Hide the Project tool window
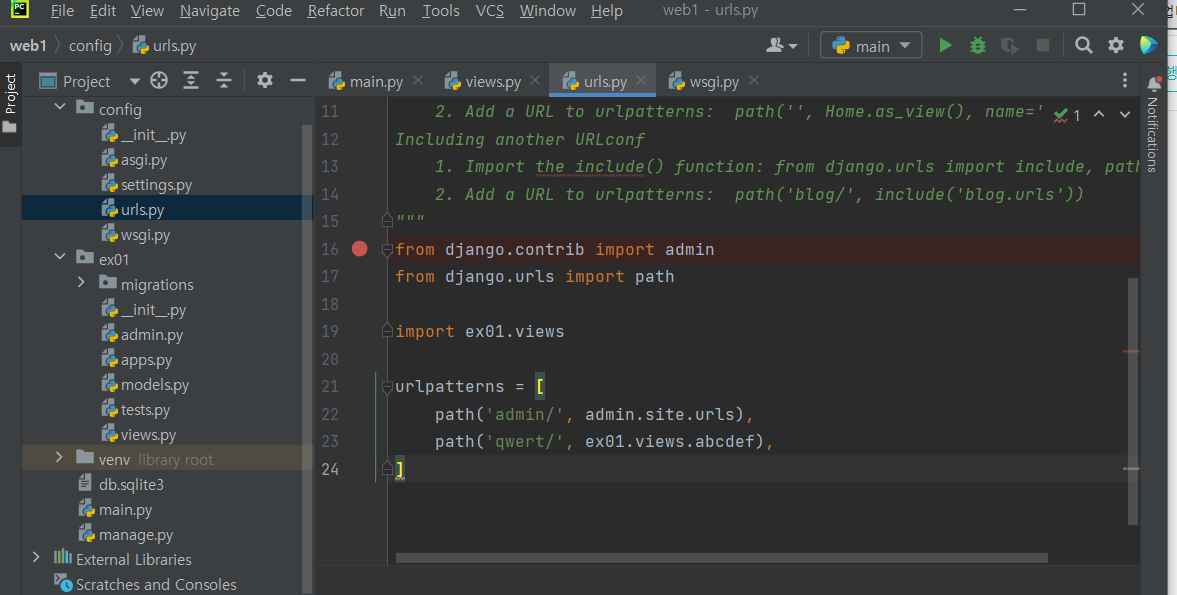The width and height of the screenshot is (1177, 595). coord(298,81)
